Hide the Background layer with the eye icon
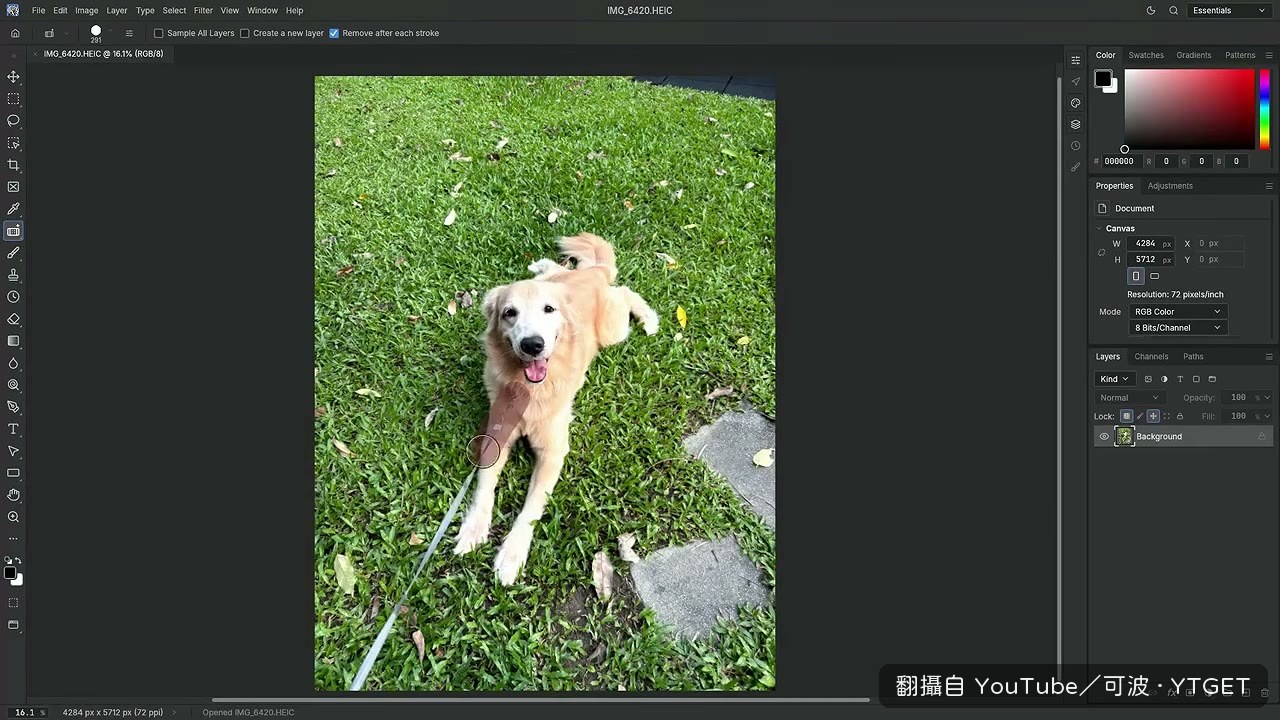The width and height of the screenshot is (1280, 720). (x=1104, y=437)
